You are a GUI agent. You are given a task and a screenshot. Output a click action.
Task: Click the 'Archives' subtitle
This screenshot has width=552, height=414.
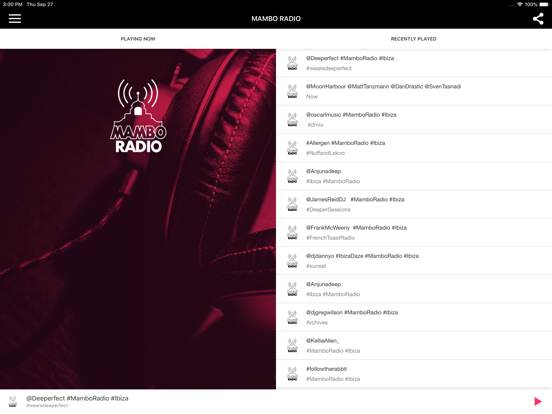317,322
